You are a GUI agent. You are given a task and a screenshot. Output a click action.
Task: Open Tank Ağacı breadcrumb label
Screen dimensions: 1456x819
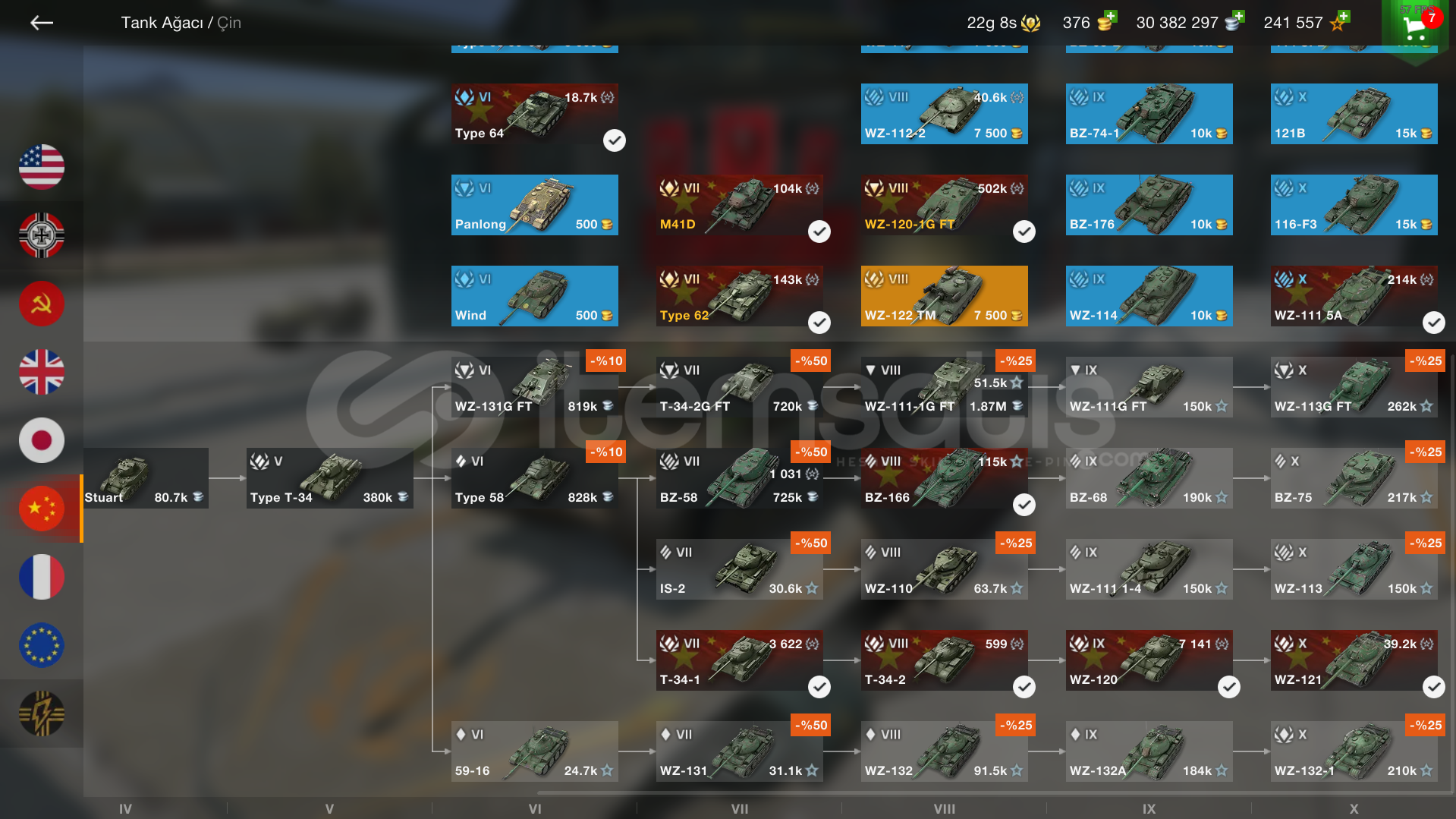(x=162, y=23)
